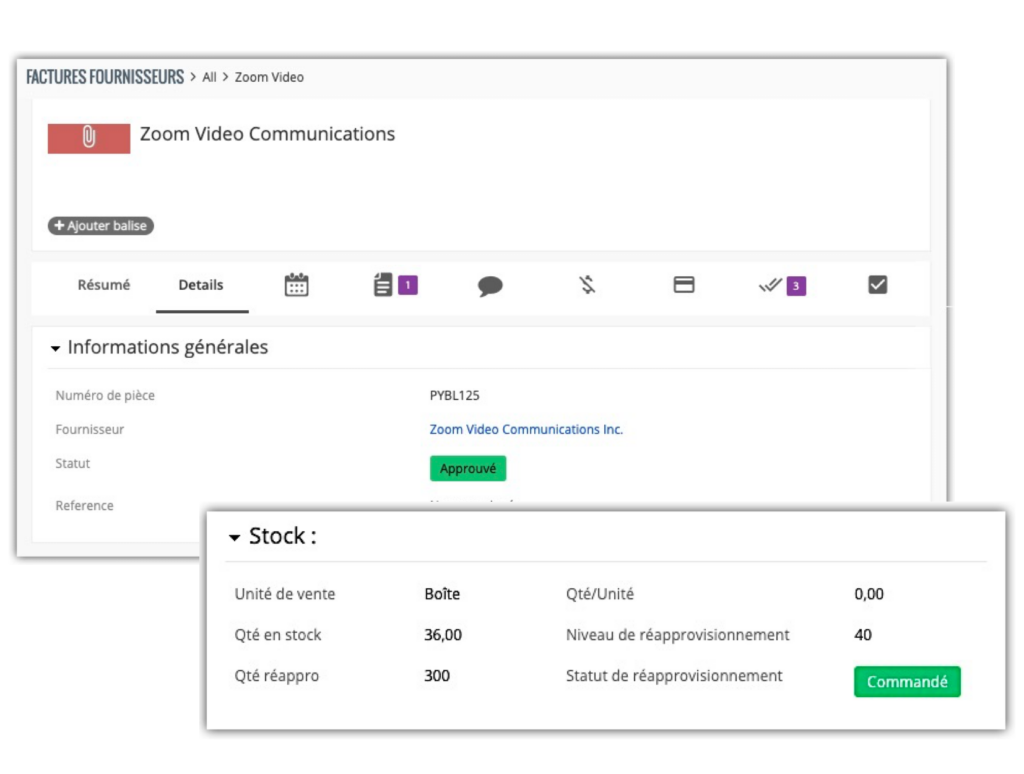Click the Statut de réapprovisionnement label
The image size is (1024, 774).
674,675
